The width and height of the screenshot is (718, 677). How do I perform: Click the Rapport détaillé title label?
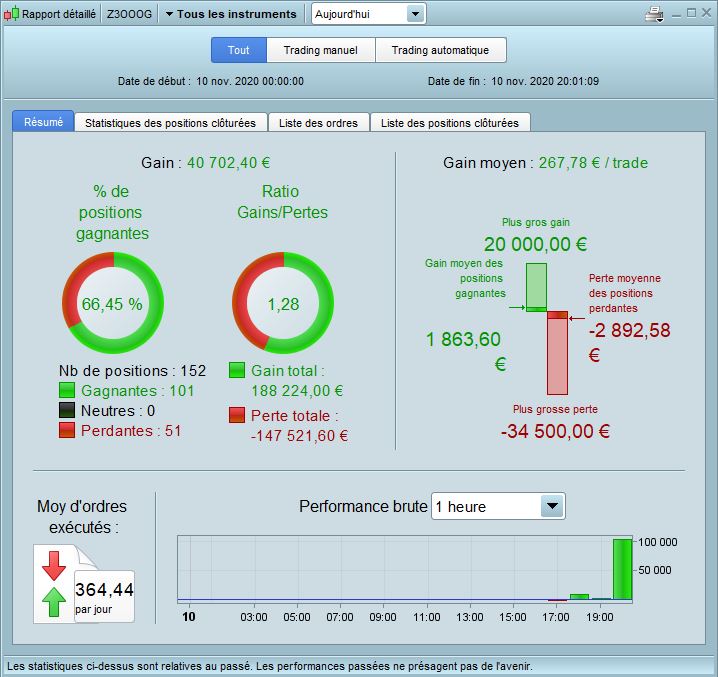coord(59,14)
